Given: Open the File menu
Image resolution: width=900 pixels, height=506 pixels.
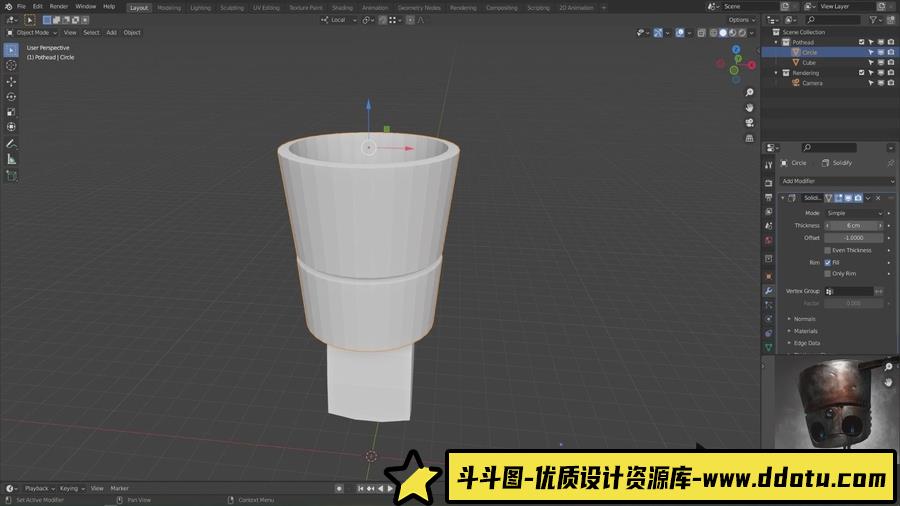Looking at the screenshot, I should (21, 6).
